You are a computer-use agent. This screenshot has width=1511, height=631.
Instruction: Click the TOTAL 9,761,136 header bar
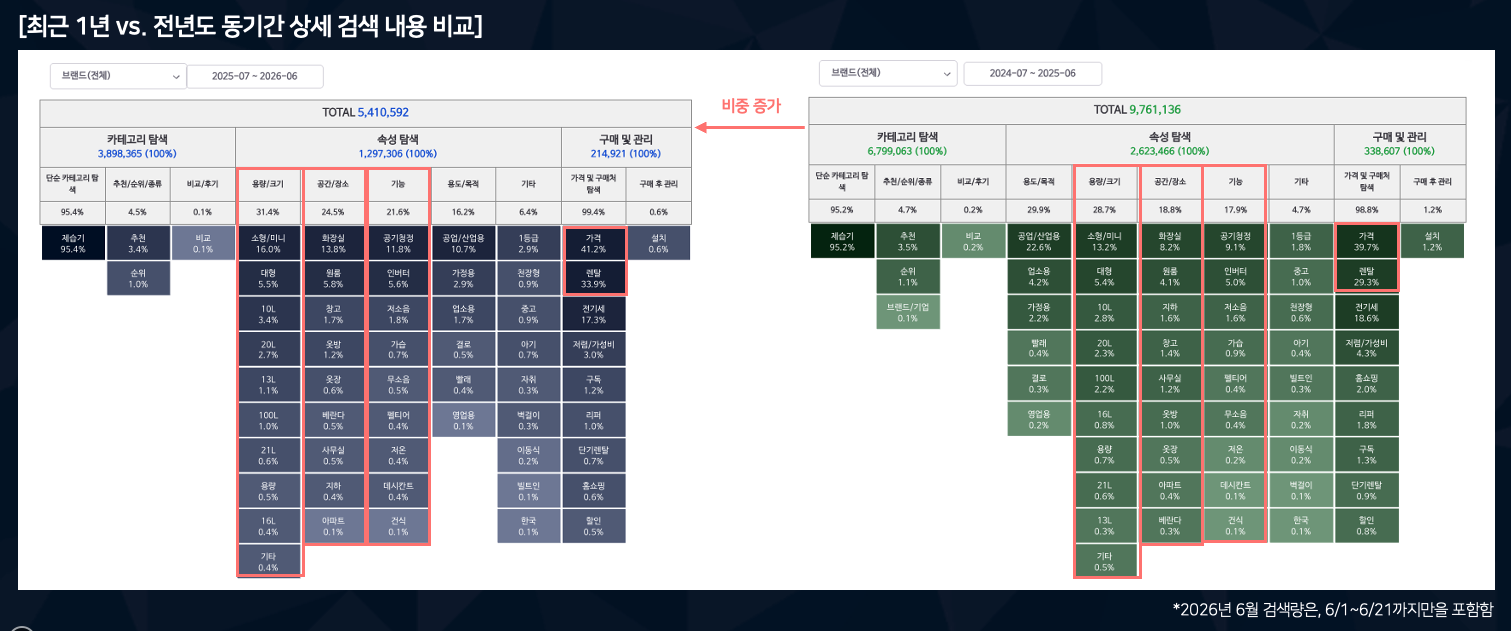point(1138,110)
